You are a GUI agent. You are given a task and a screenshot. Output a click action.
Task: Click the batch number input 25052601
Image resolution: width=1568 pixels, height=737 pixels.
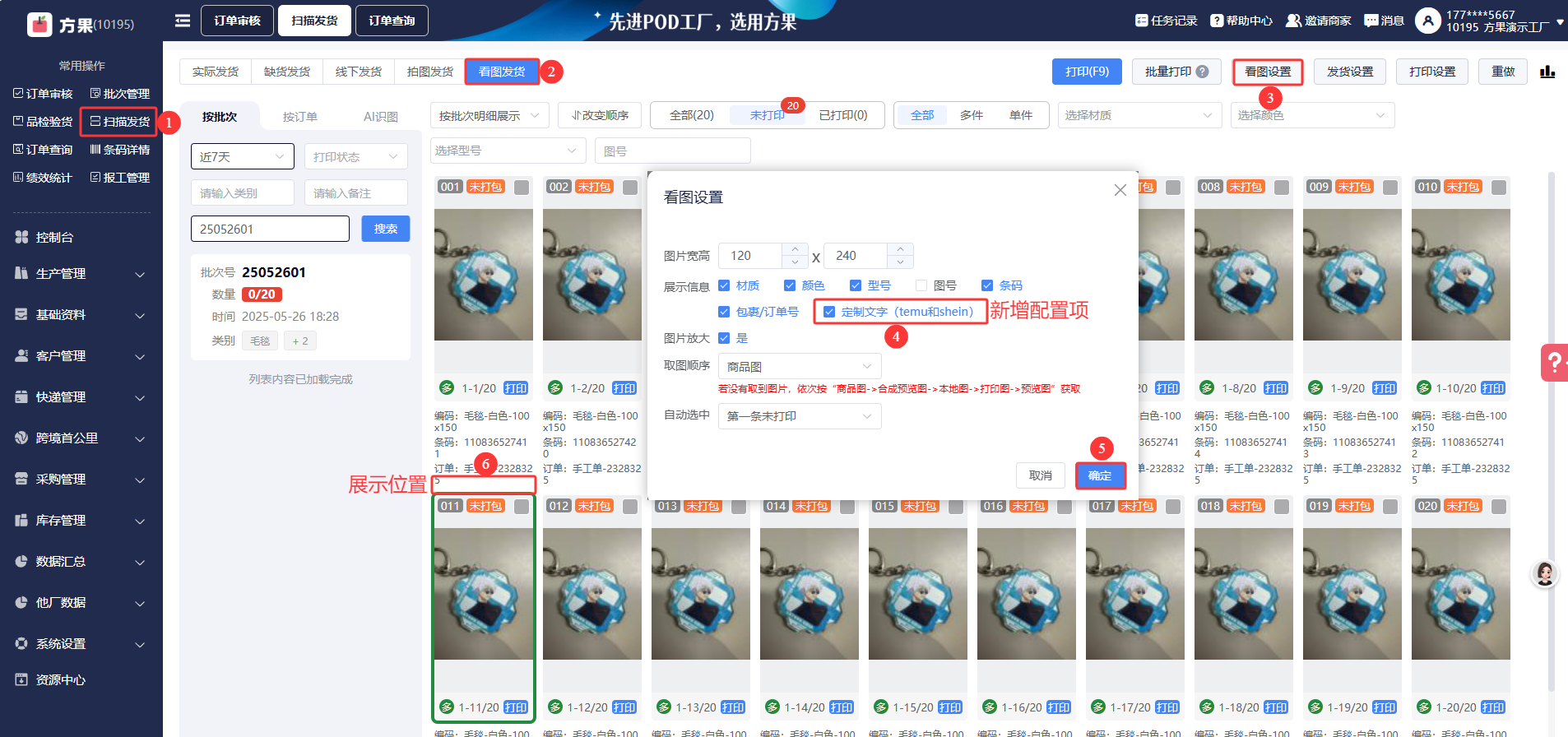pos(270,229)
